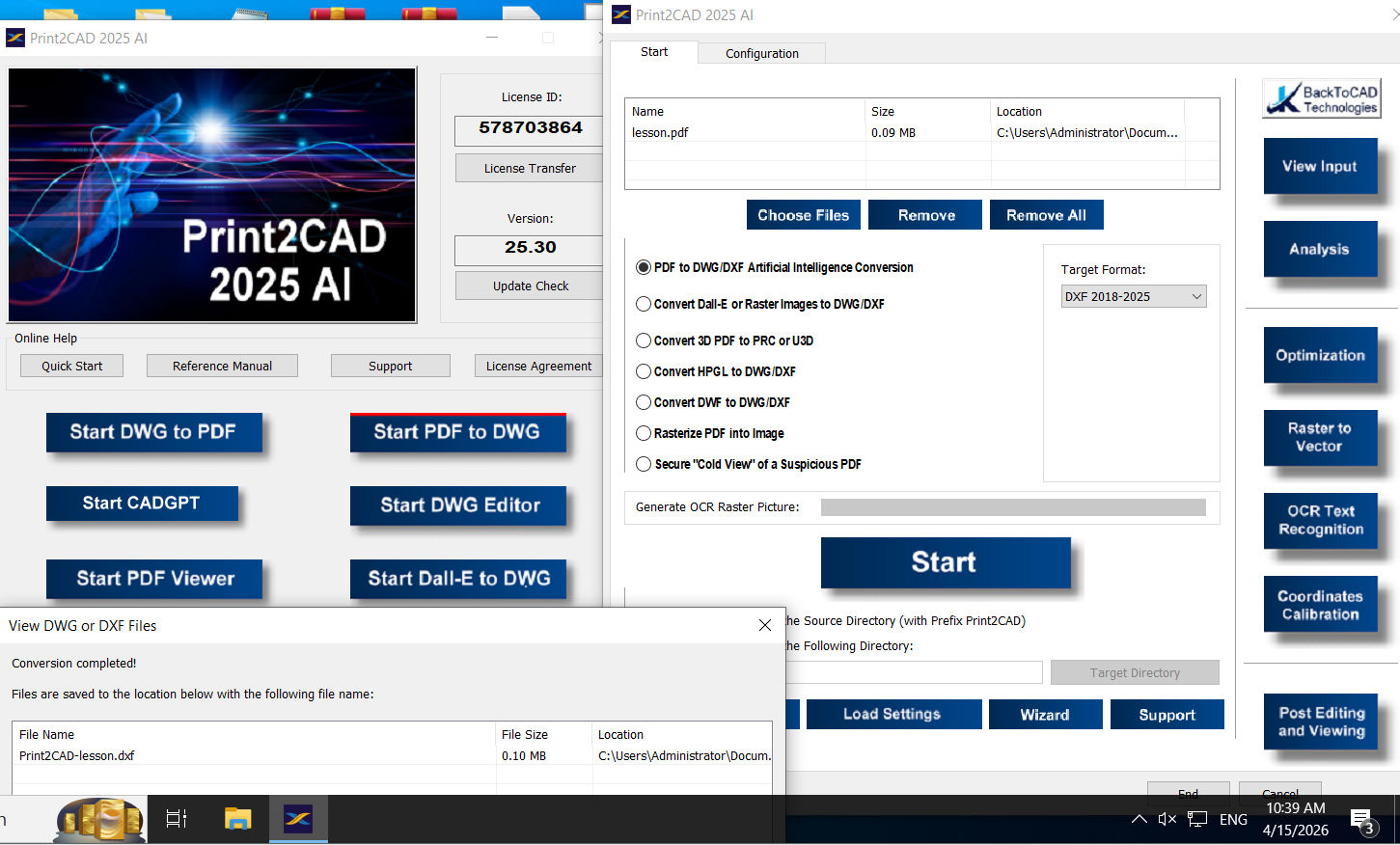Click the Support button in converter window

coord(1167,714)
